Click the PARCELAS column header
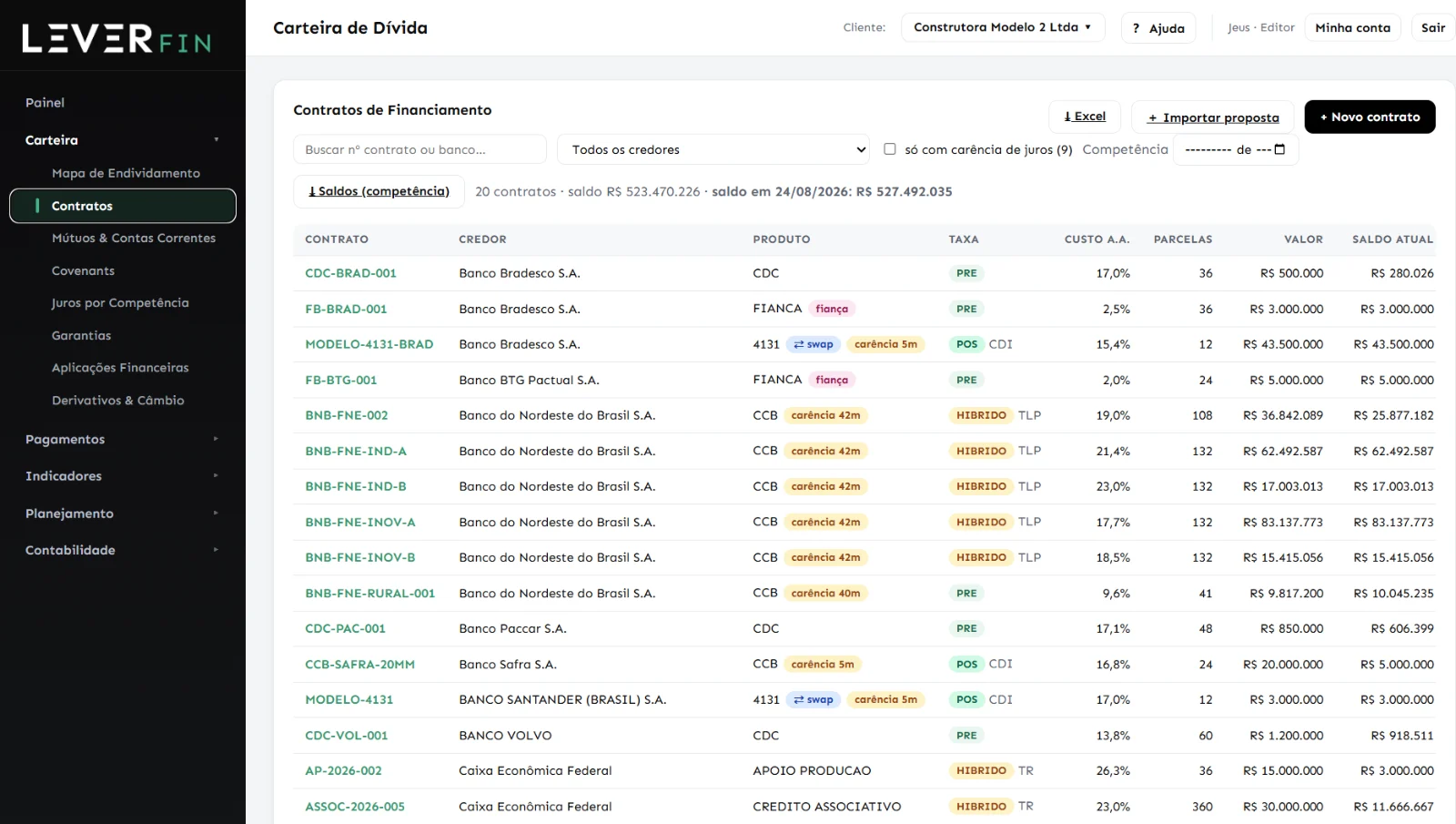 [x=1183, y=239]
